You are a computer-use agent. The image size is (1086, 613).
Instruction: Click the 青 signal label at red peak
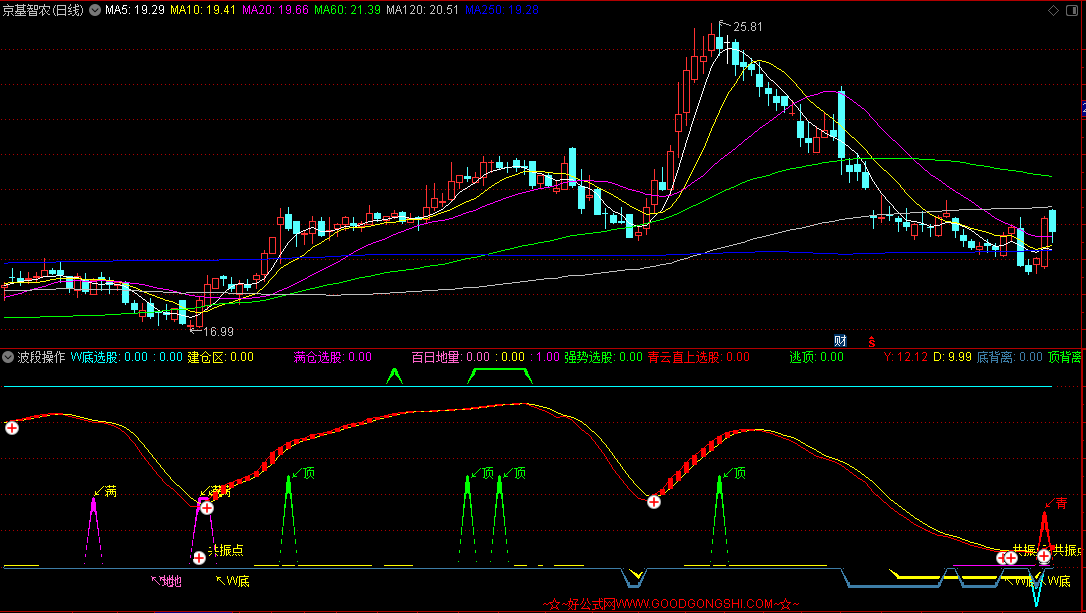pos(1060,504)
